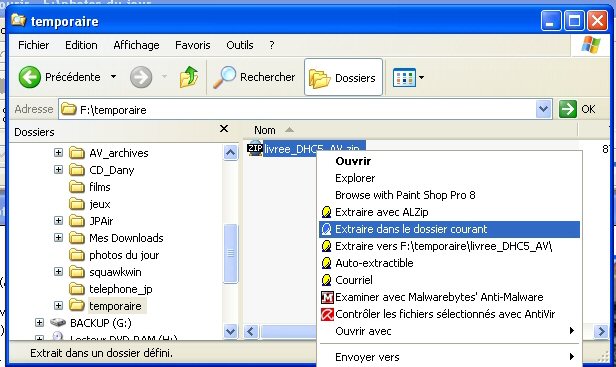Click the temporaire title bar folder icon
This screenshot has width=616, height=367.
click(18, 20)
